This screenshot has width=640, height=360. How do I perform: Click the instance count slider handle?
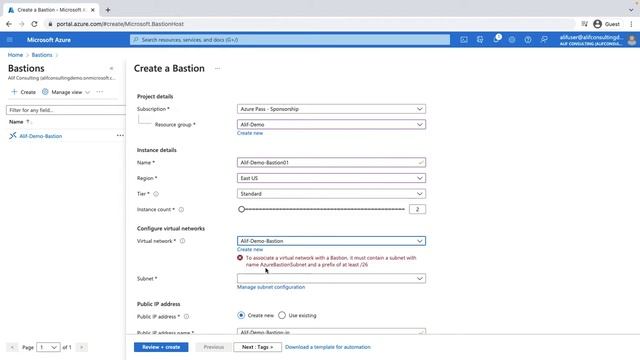[x=241, y=209]
